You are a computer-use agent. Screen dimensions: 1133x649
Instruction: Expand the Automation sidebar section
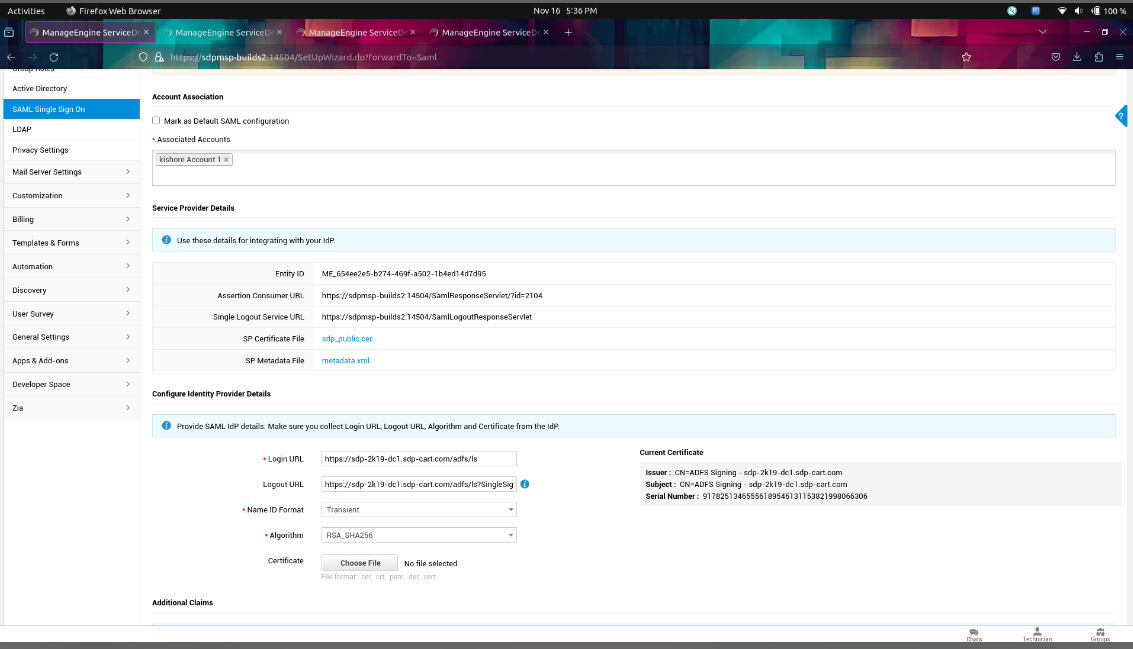[70, 267]
